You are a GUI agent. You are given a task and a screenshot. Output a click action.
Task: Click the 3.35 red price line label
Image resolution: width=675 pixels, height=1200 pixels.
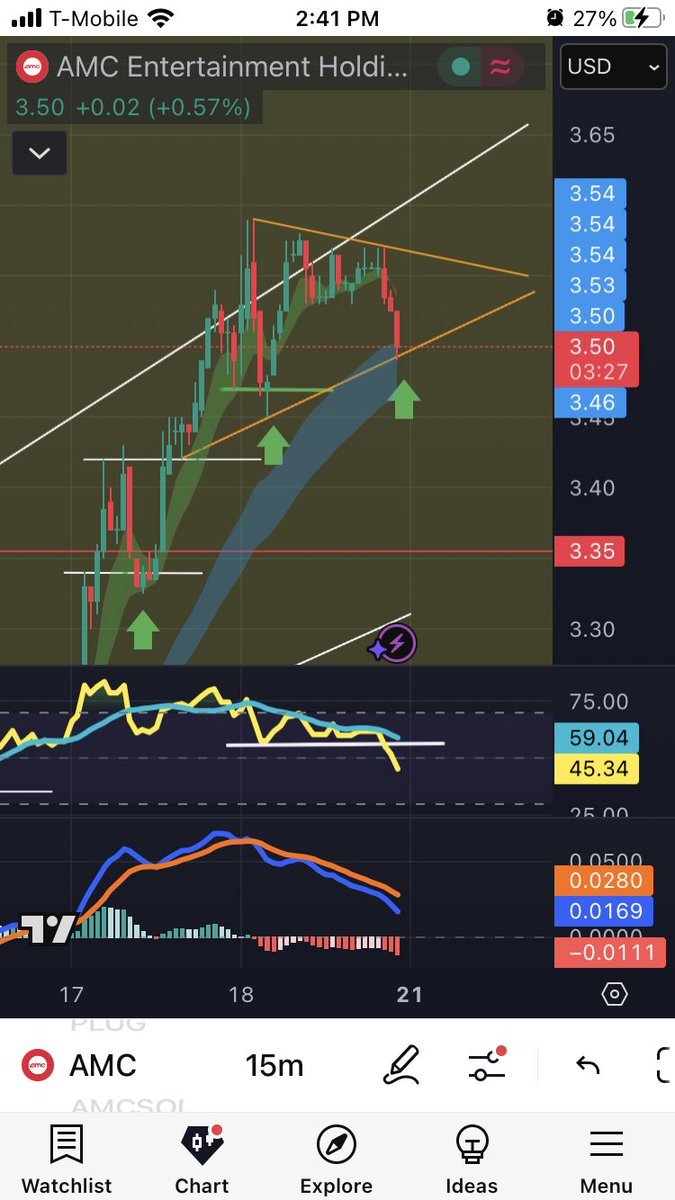tap(592, 551)
